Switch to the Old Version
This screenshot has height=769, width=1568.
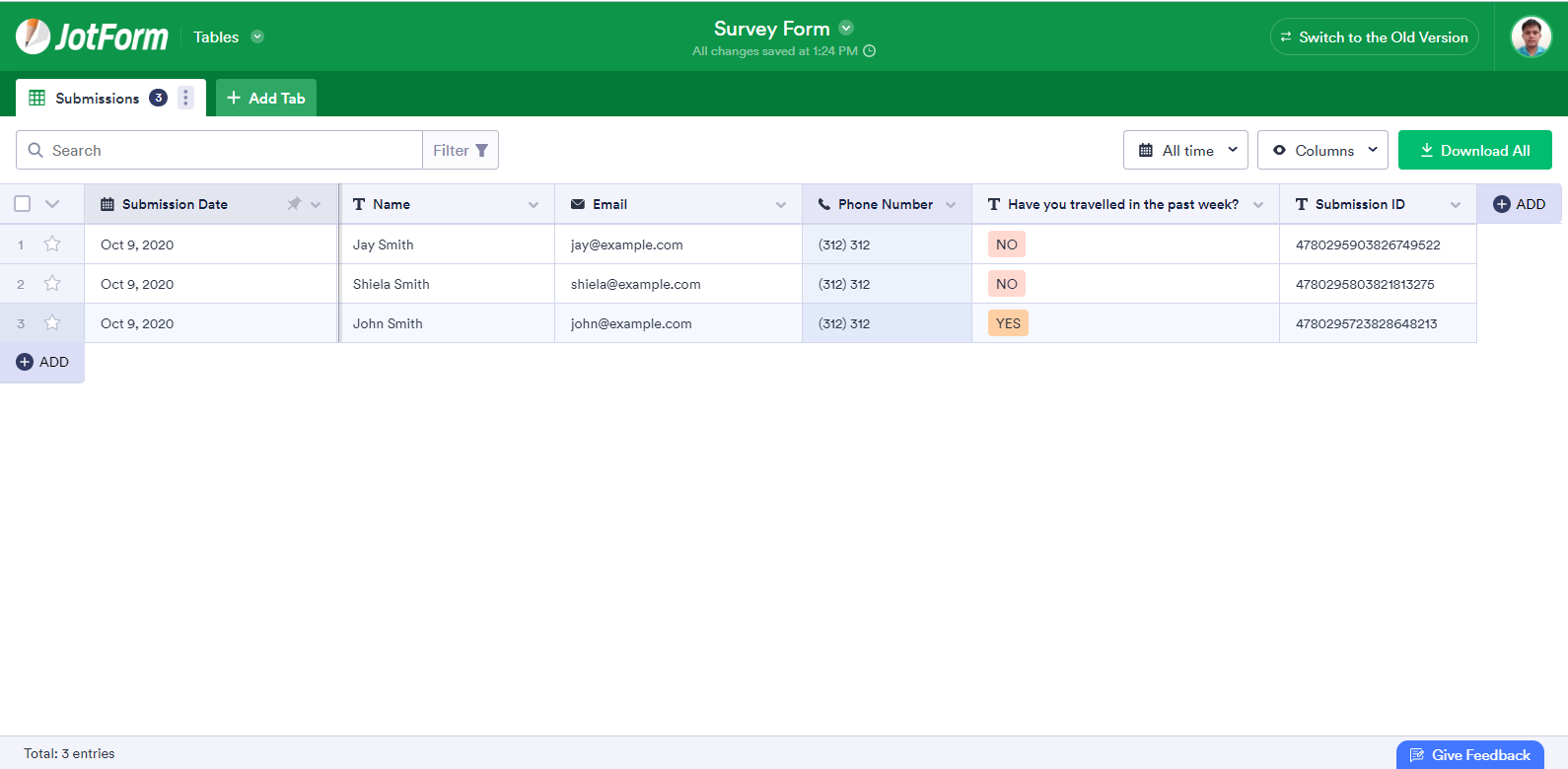[x=1374, y=37]
